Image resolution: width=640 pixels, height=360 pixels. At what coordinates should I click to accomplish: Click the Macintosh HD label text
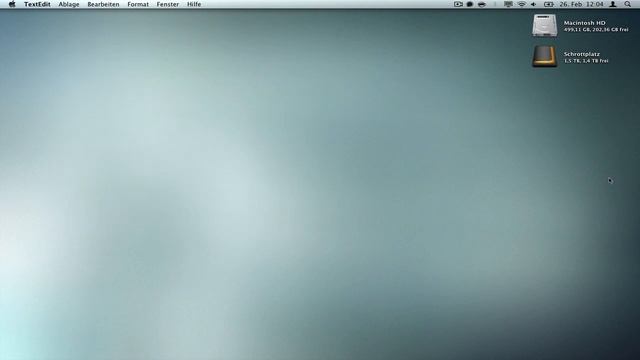coord(584,23)
